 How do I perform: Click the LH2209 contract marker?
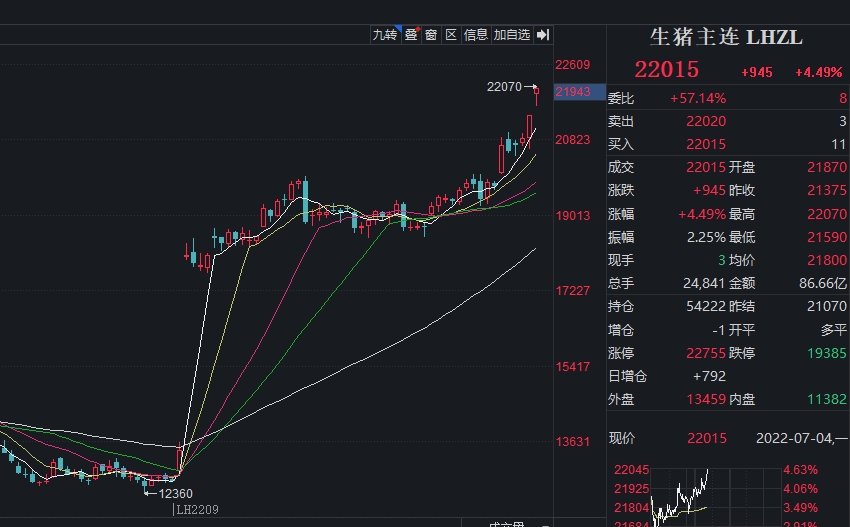pos(197,510)
